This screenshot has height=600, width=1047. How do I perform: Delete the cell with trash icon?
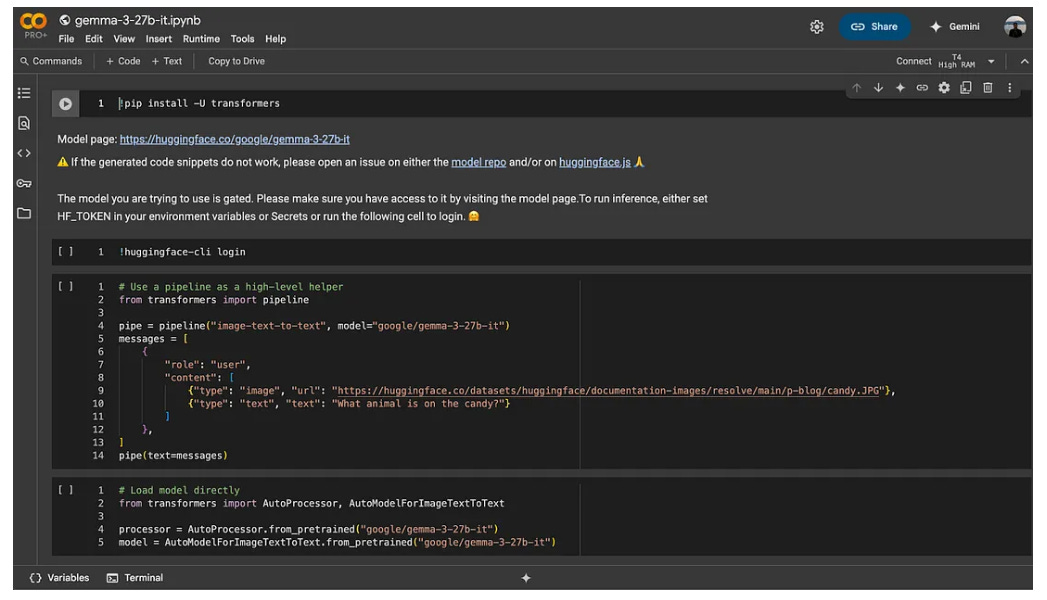(988, 88)
